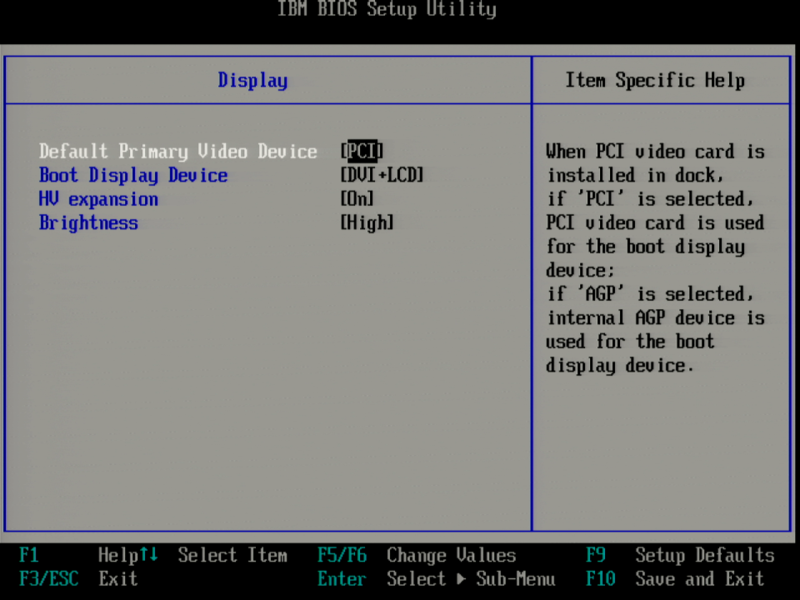
Task: Choose the HV expansion setting label
Action: click(x=98, y=199)
